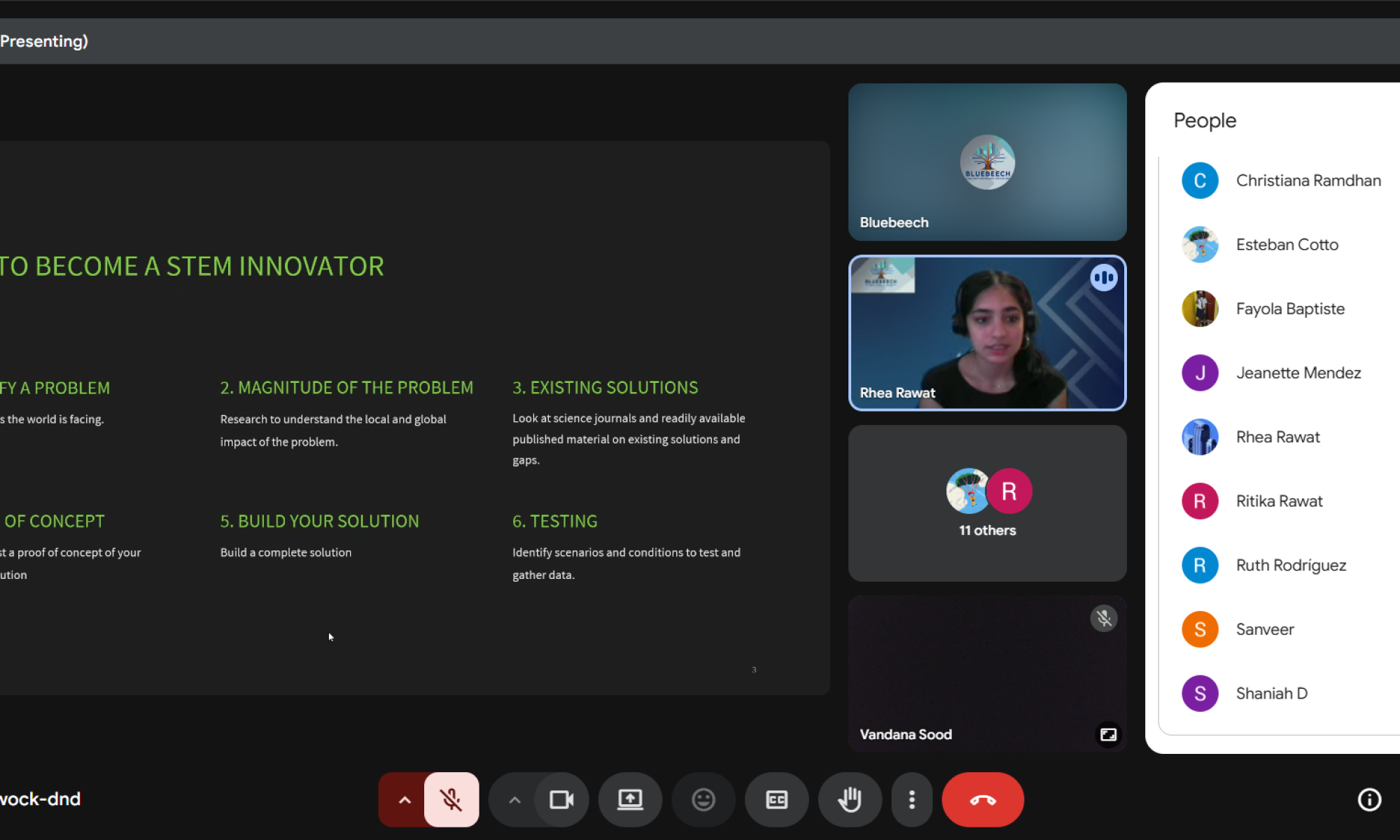This screenshot has width=1400, height=840.
Task: Unmute the microphone button
Action: 451,799
